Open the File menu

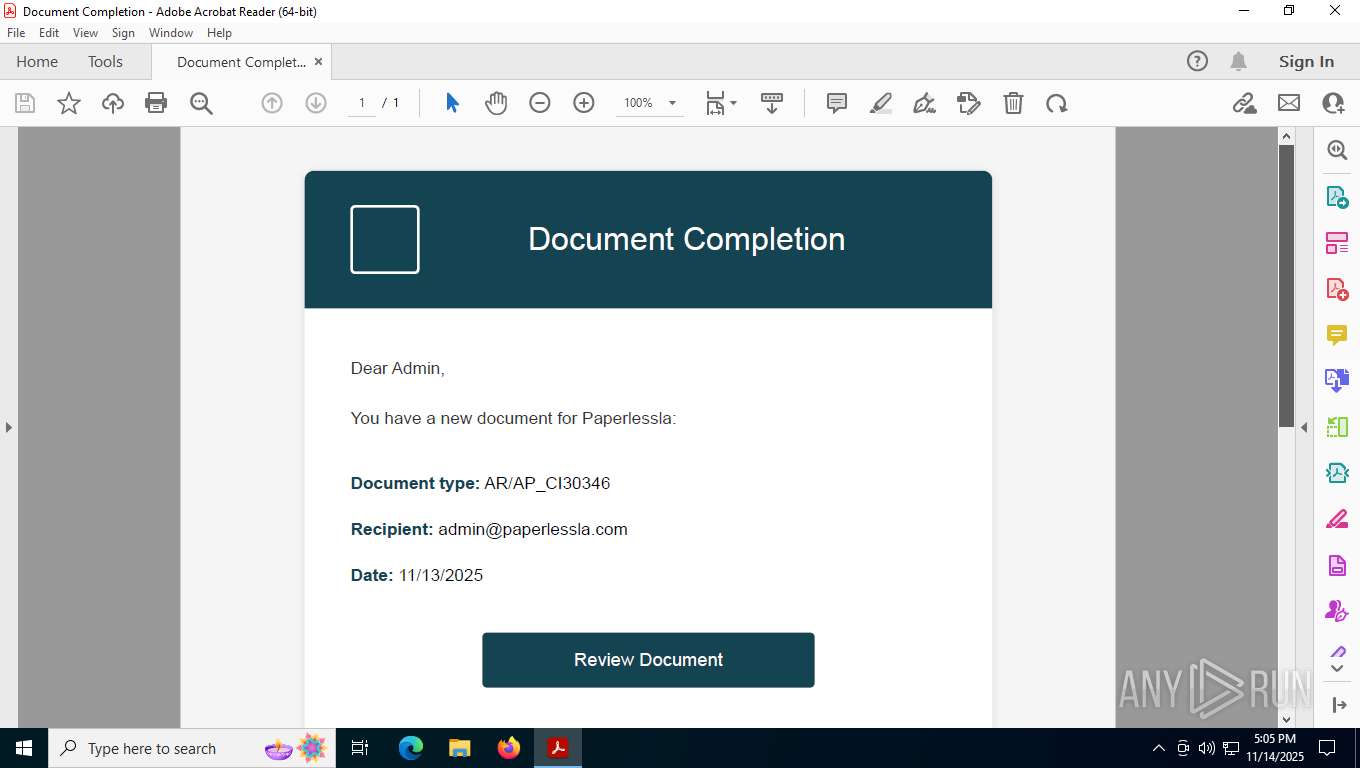pyautogui.click(x=16, y=33)
